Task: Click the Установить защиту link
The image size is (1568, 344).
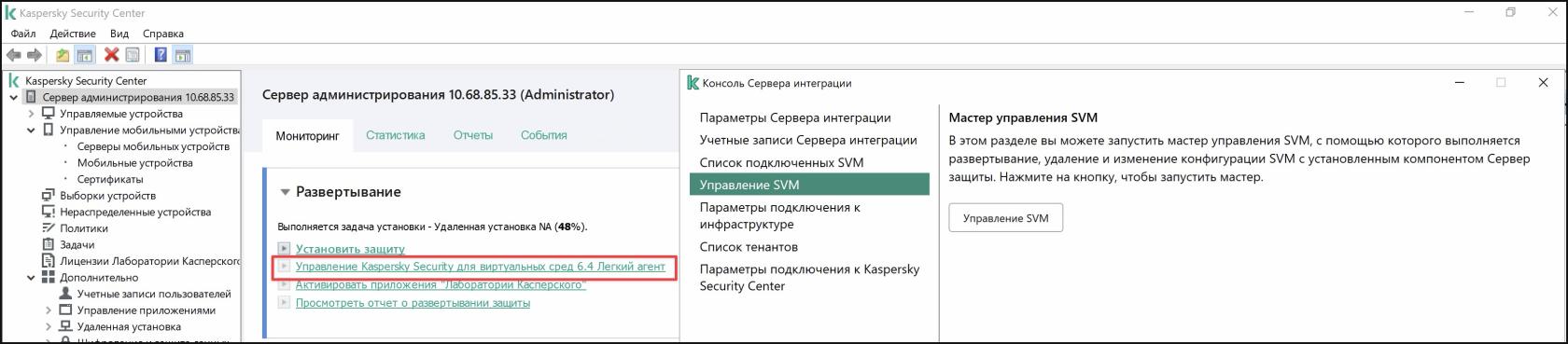Action: 350,249
